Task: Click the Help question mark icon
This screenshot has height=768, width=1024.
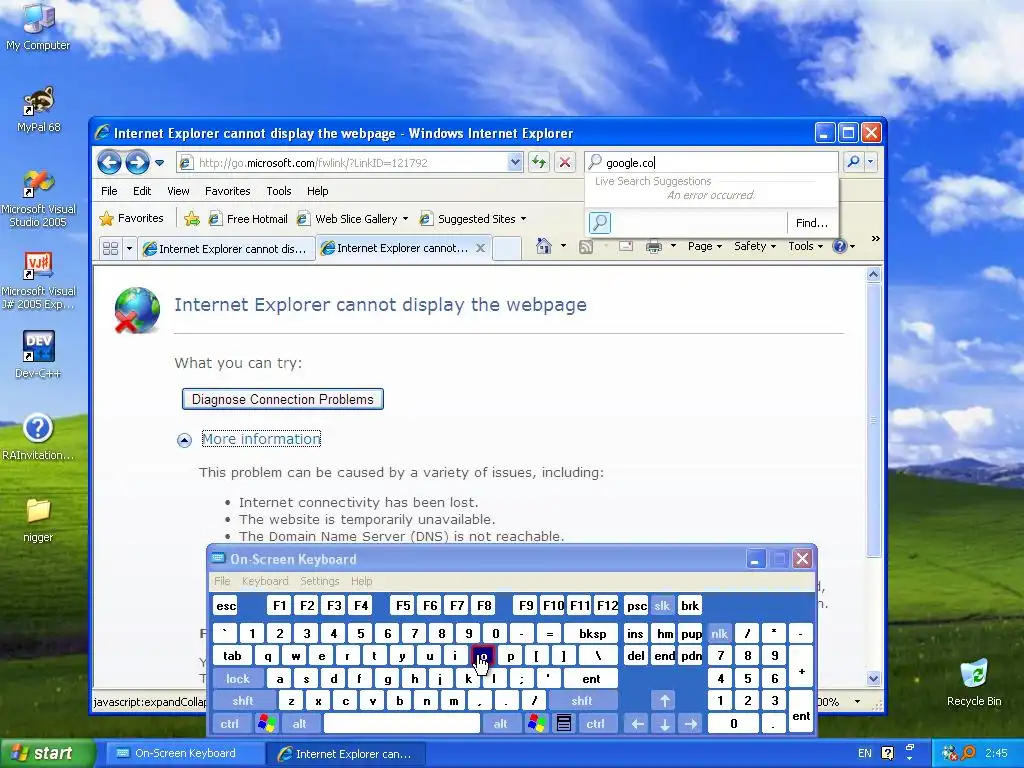Action: coord(840,246)
